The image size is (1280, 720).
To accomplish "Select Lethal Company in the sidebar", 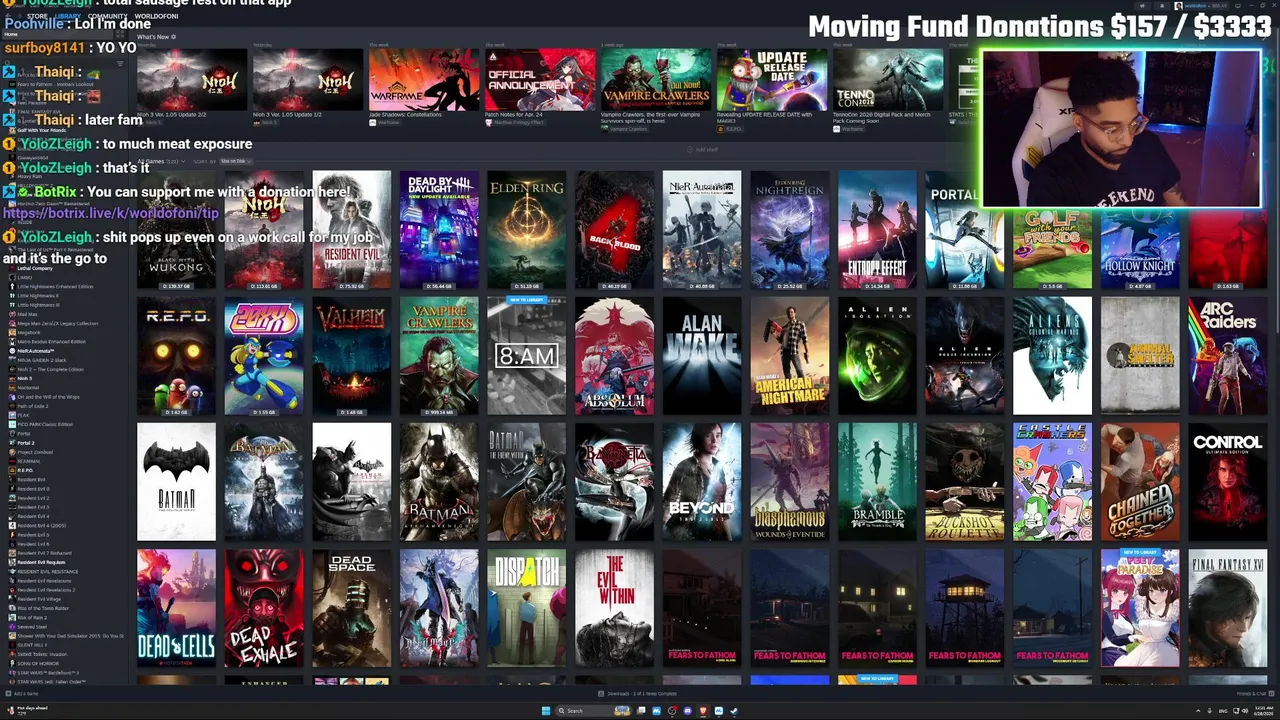I will (x=36, y=268).
